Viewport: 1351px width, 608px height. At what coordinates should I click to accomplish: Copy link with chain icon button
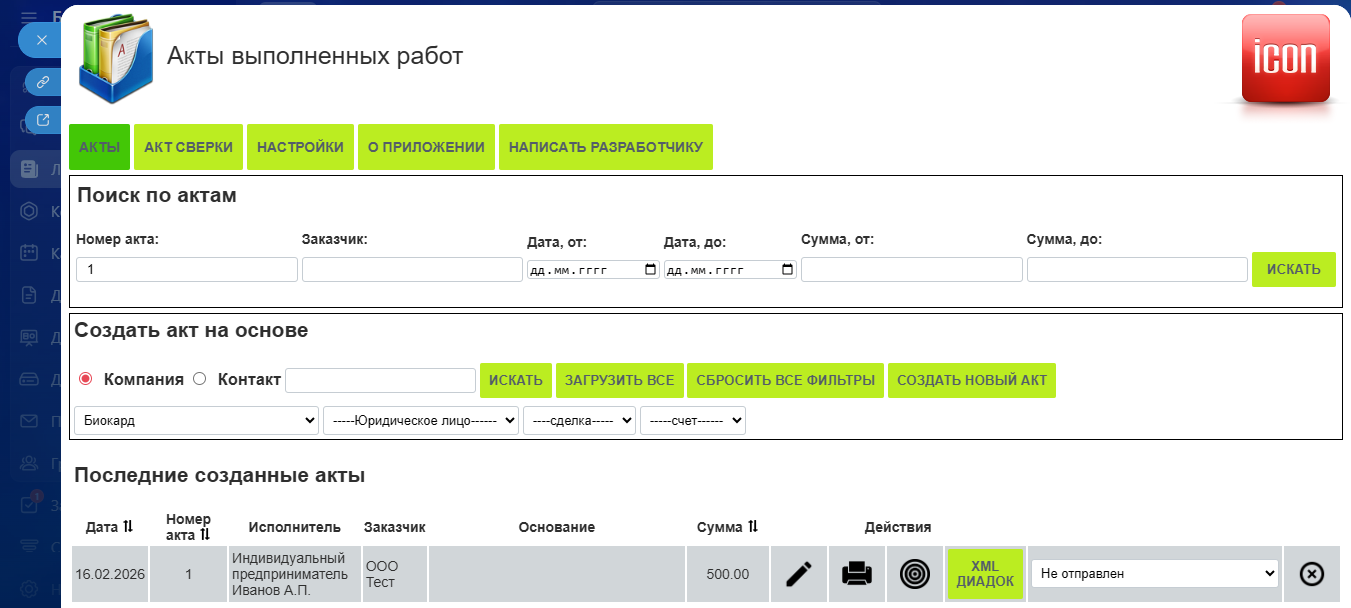click(43, 82)
